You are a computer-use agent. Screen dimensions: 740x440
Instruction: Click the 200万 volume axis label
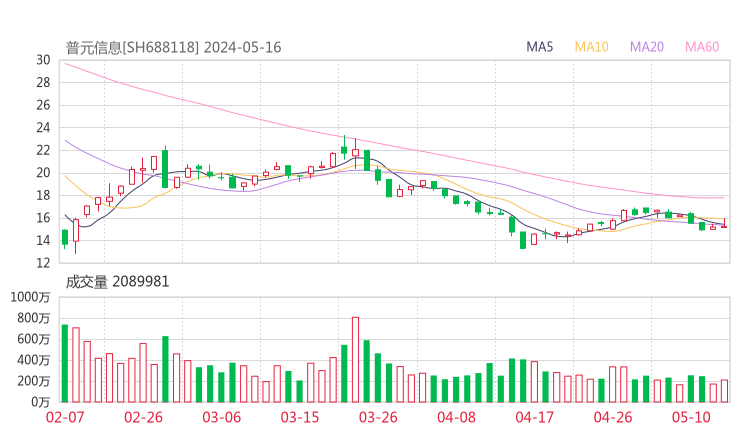[34, 381]
